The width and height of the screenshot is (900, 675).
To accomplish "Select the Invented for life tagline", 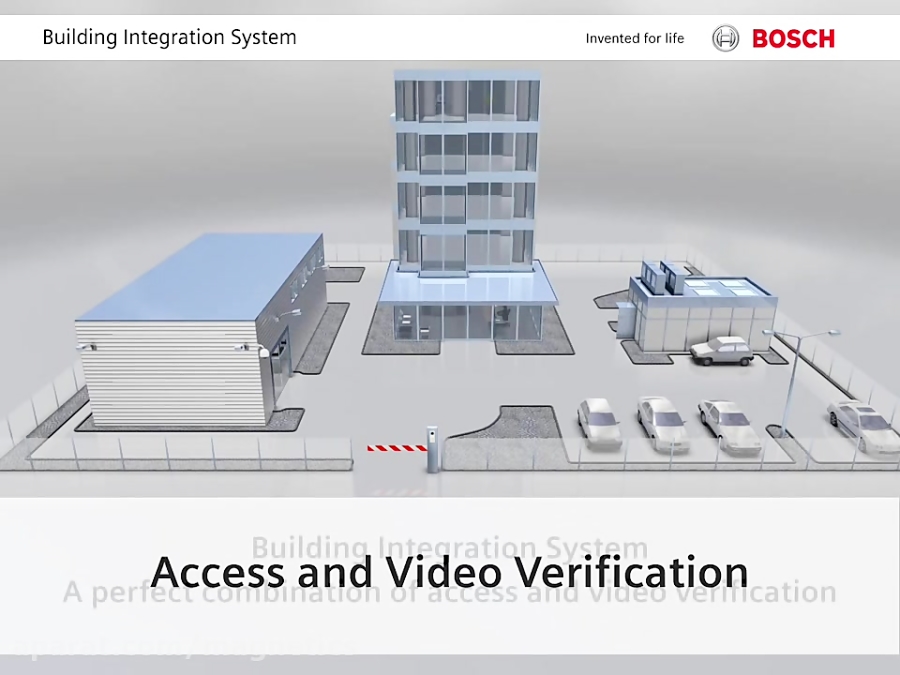I will tap(635, 38).
